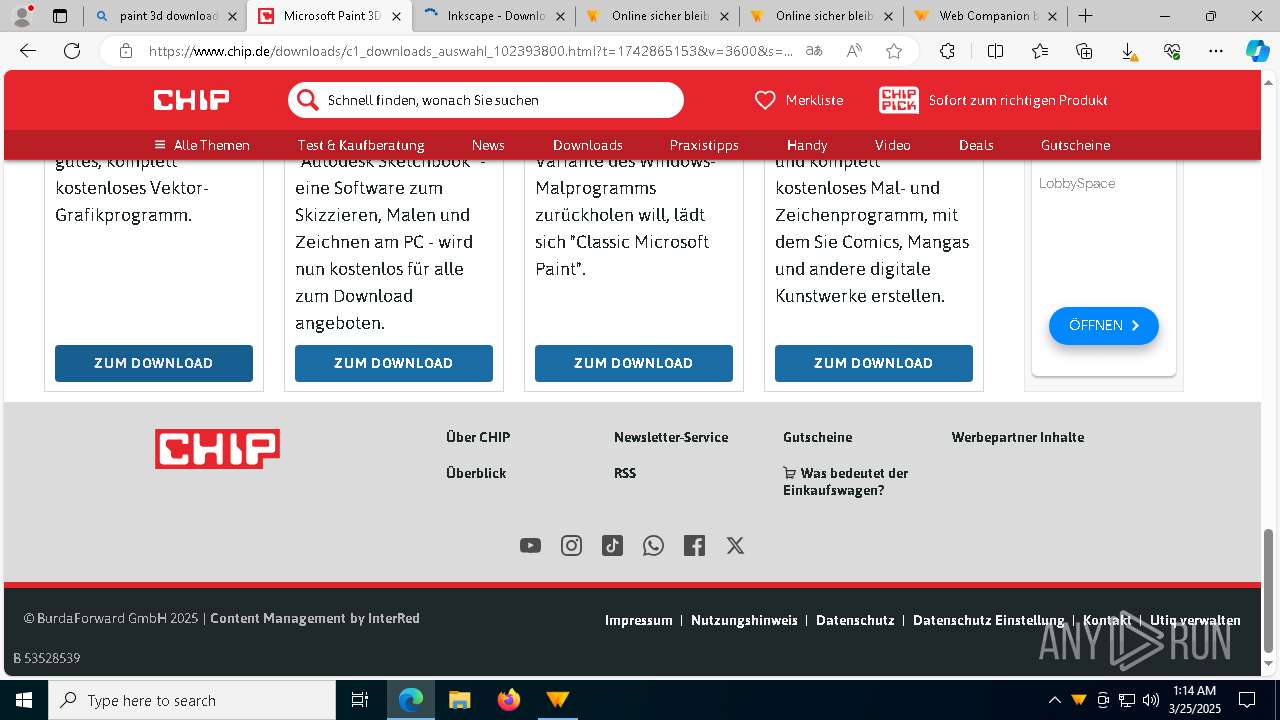Open the RSS footer link
This screenshot has height=720, width=1280.
[625, 473]
